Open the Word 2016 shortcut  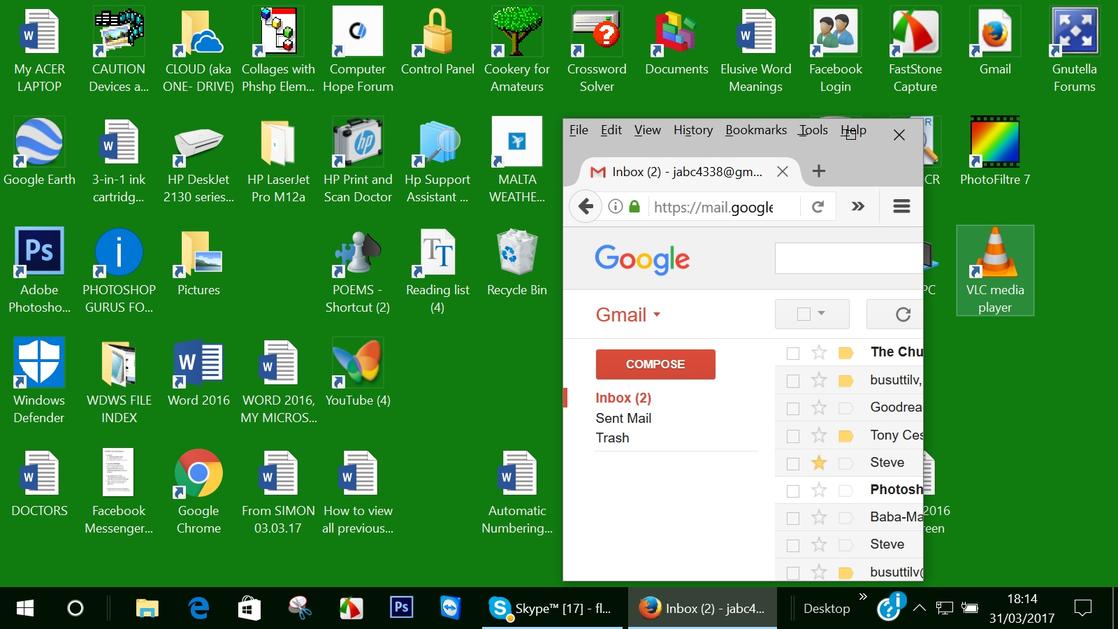point(198,373)
